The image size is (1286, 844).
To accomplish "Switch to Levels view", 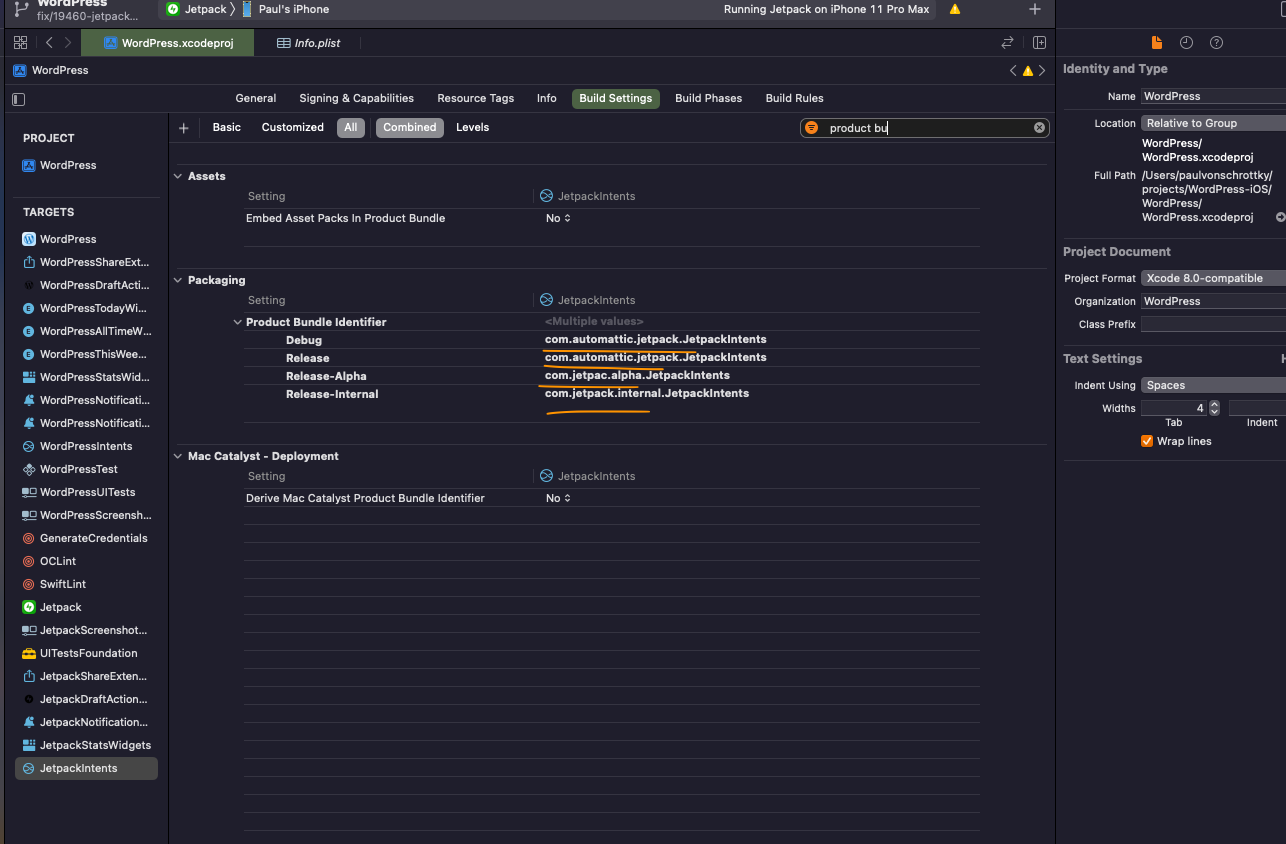I will [x=473, y=128].
